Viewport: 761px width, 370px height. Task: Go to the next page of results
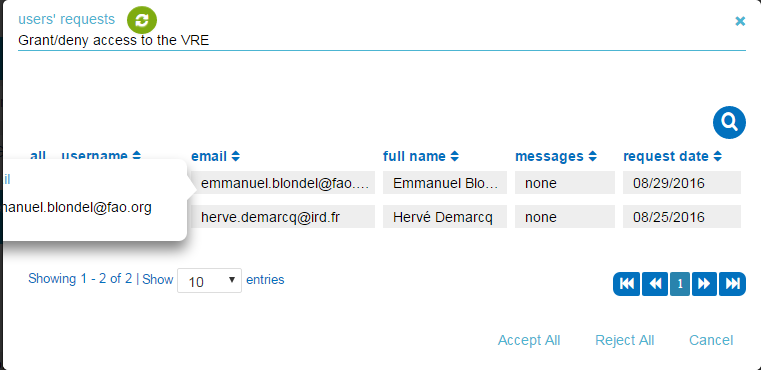point(704,284)
